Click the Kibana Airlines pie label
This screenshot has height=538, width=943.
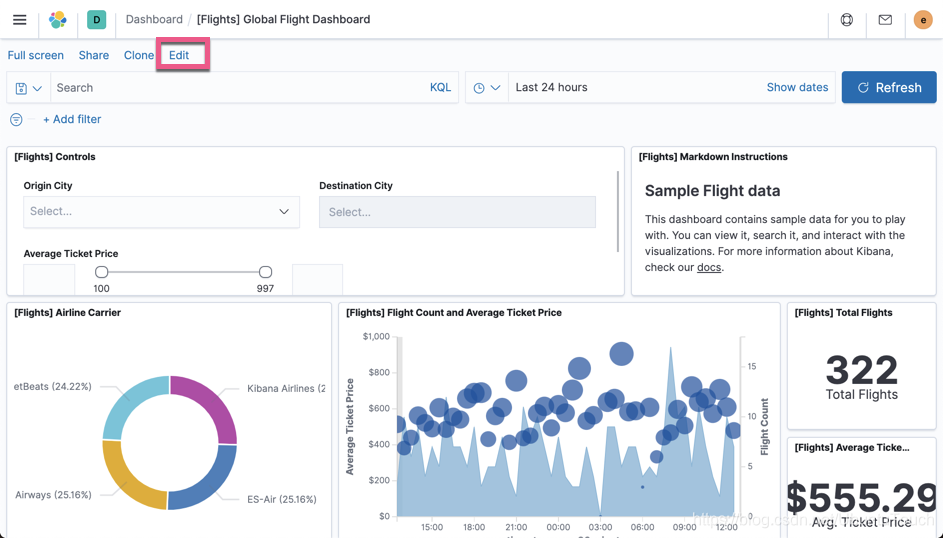tap(286, 388)
